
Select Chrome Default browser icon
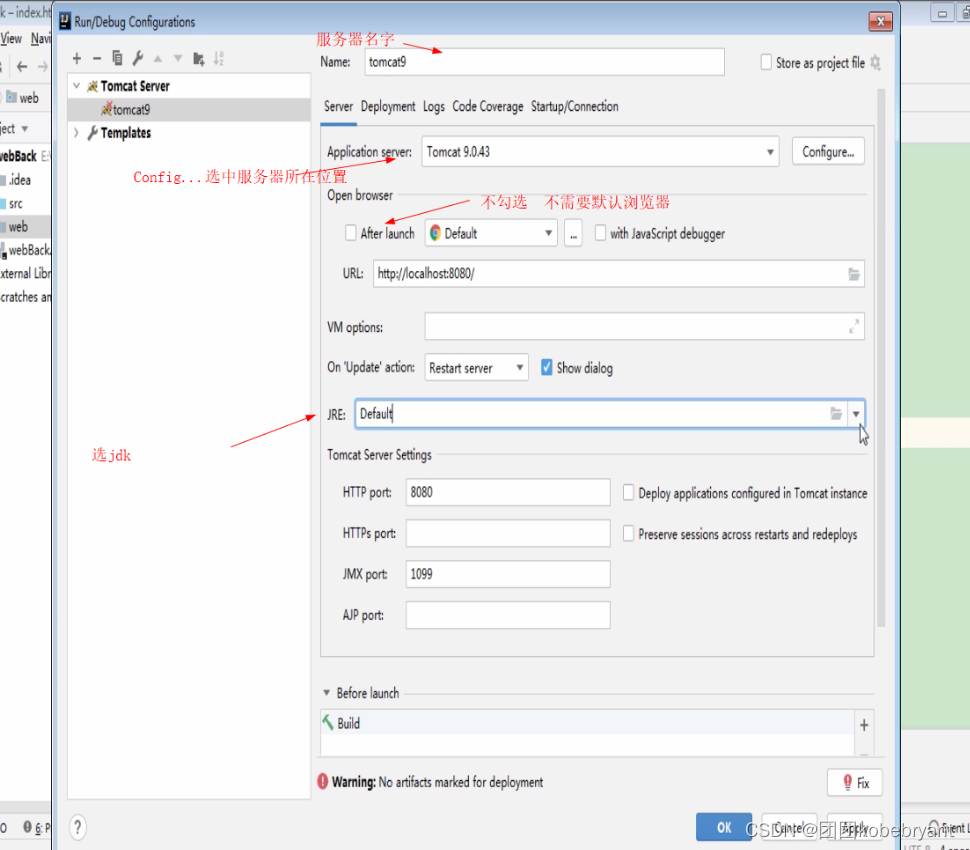[x=435, y=233]
